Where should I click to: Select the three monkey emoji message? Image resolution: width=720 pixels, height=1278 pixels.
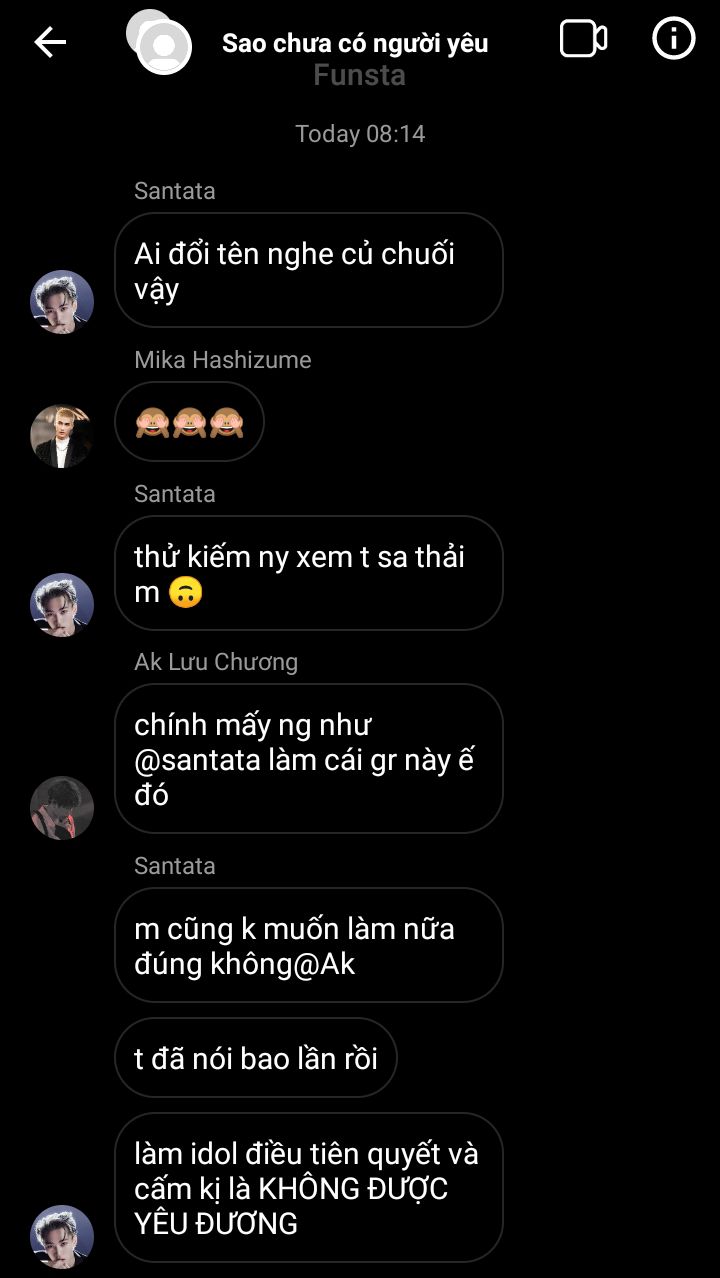coord(189,421)
